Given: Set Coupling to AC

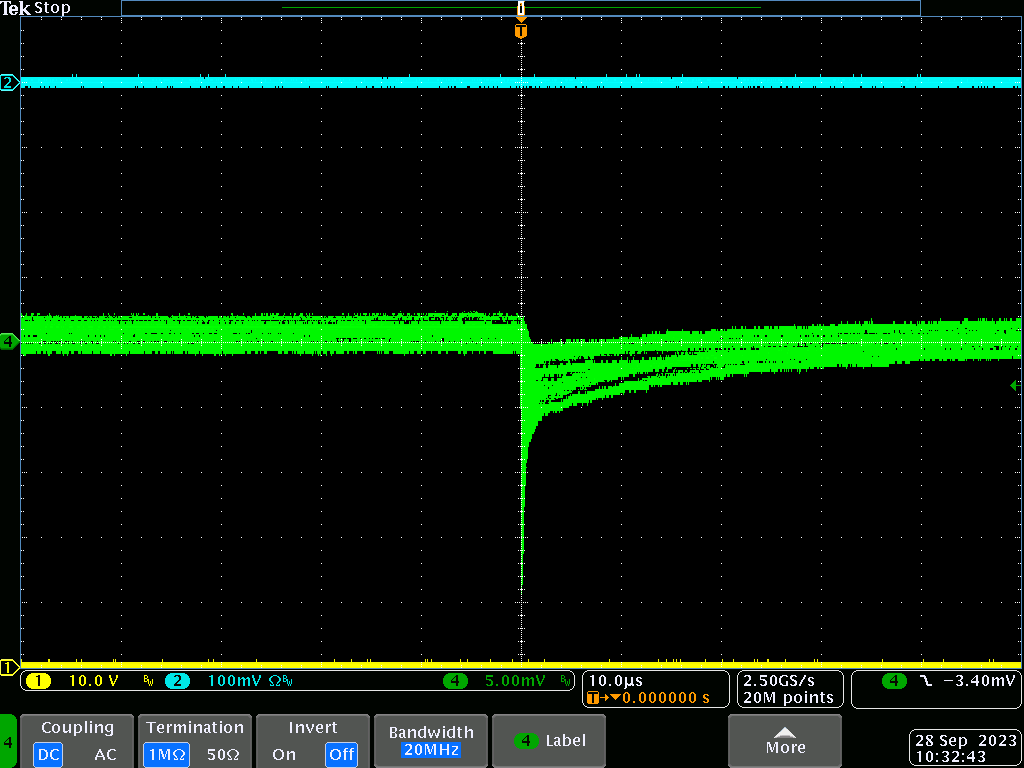Looking at the screenshot, I should click(105, 754).
